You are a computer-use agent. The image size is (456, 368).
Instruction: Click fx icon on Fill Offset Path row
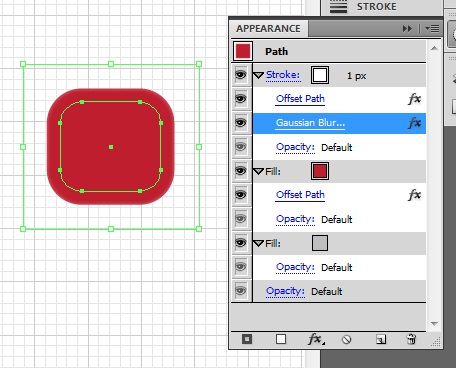point(415,195)
